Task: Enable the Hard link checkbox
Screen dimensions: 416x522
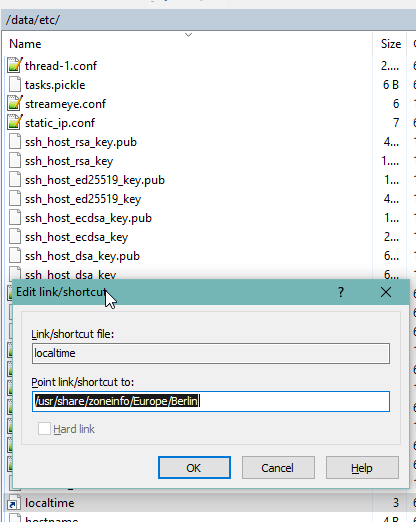Action: point(44,429)
